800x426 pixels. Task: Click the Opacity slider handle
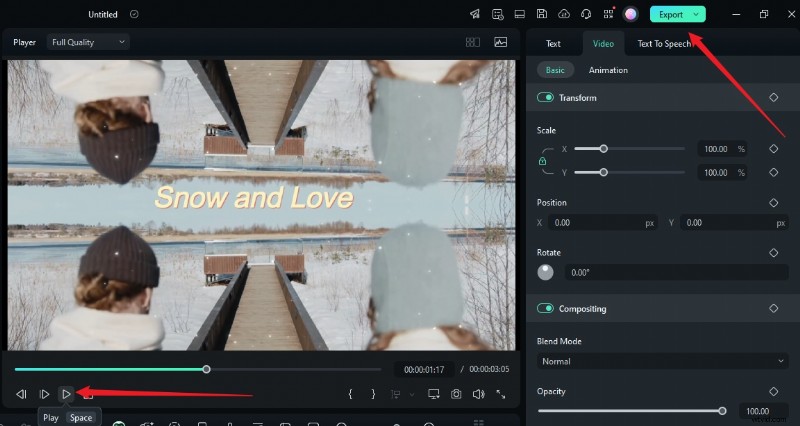pos(722,411)
